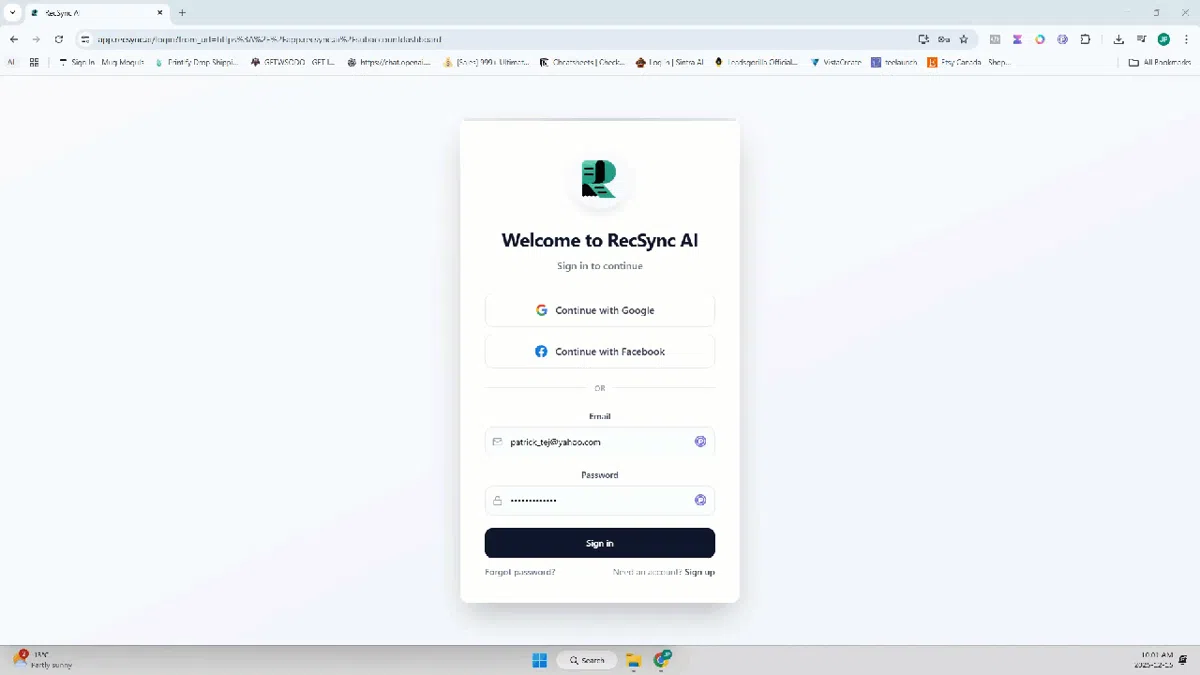
Task: Open the Log in Sierra AI bookmark
Action: [x=670, y=62]
